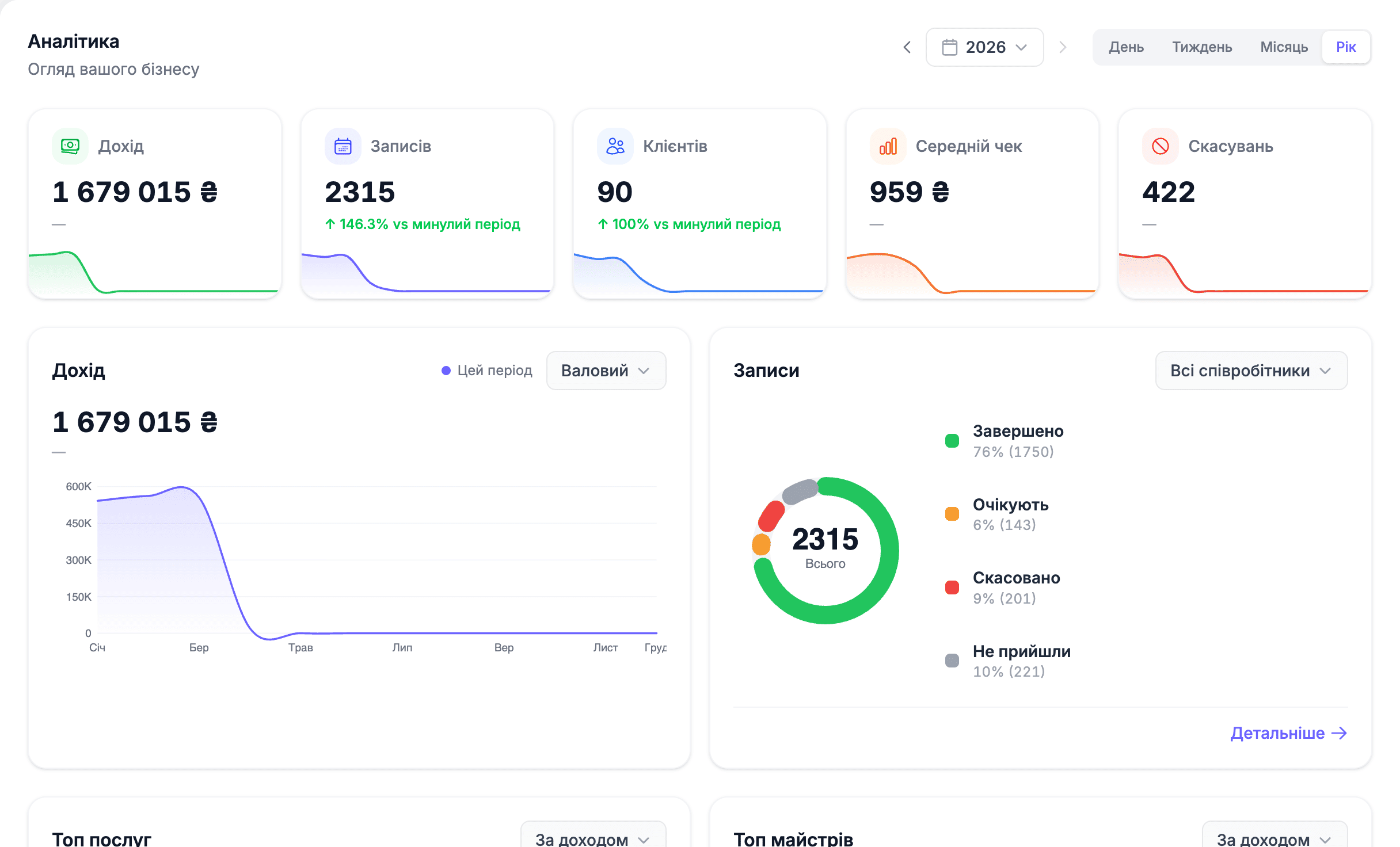Open the 2026 year picker

984,47
